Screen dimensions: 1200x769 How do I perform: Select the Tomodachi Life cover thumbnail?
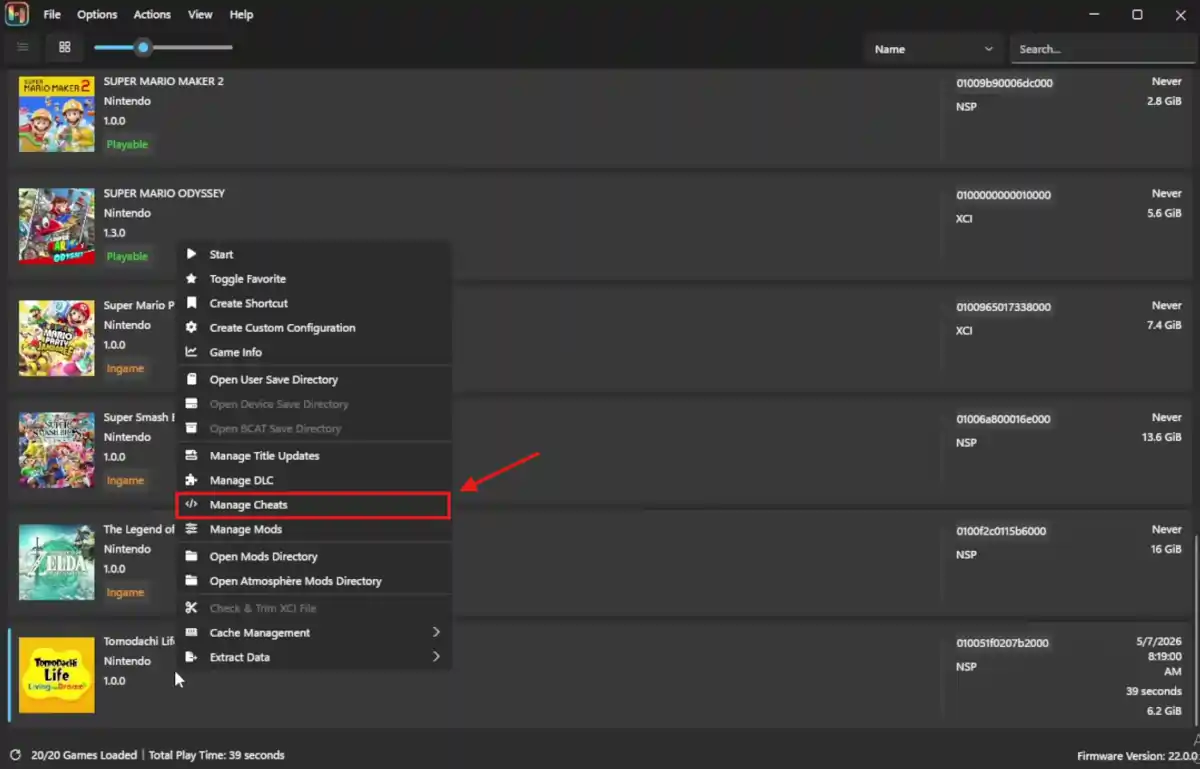coord(57,674)
